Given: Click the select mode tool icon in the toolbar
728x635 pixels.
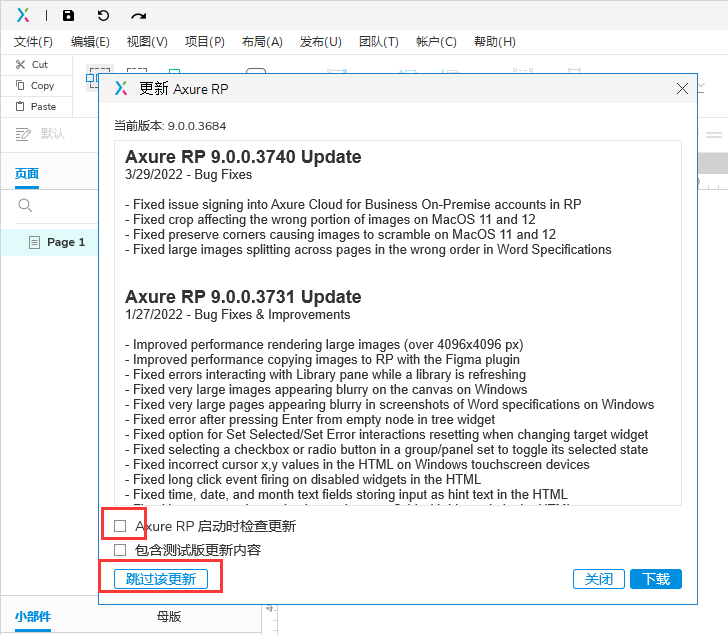Looking at the screenshot, I should pos(99,77).
